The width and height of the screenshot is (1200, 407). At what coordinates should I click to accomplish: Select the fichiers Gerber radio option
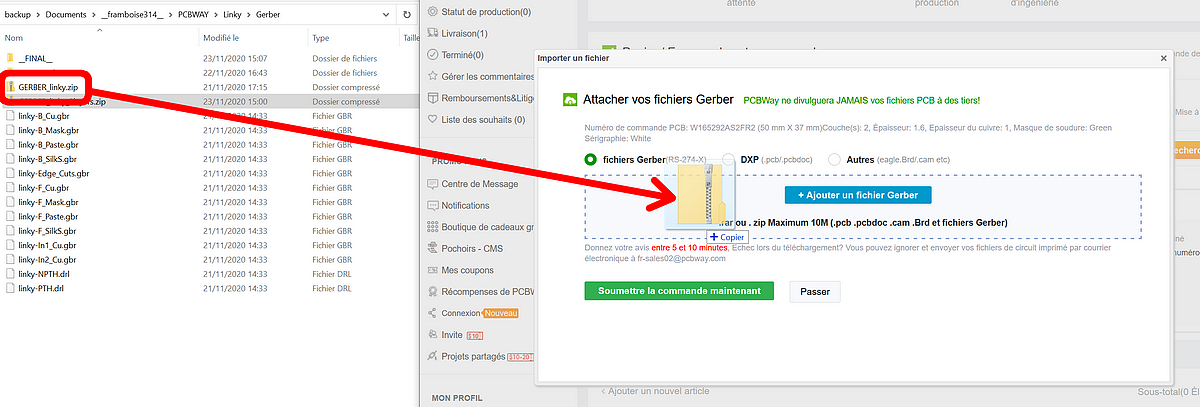tap(591, 160)
